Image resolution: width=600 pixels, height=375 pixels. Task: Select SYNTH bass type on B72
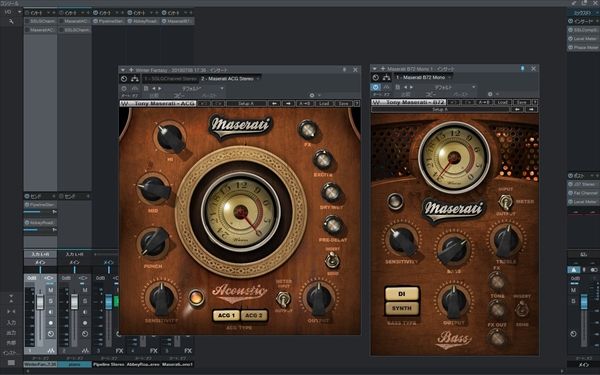[x=402, y=308]
